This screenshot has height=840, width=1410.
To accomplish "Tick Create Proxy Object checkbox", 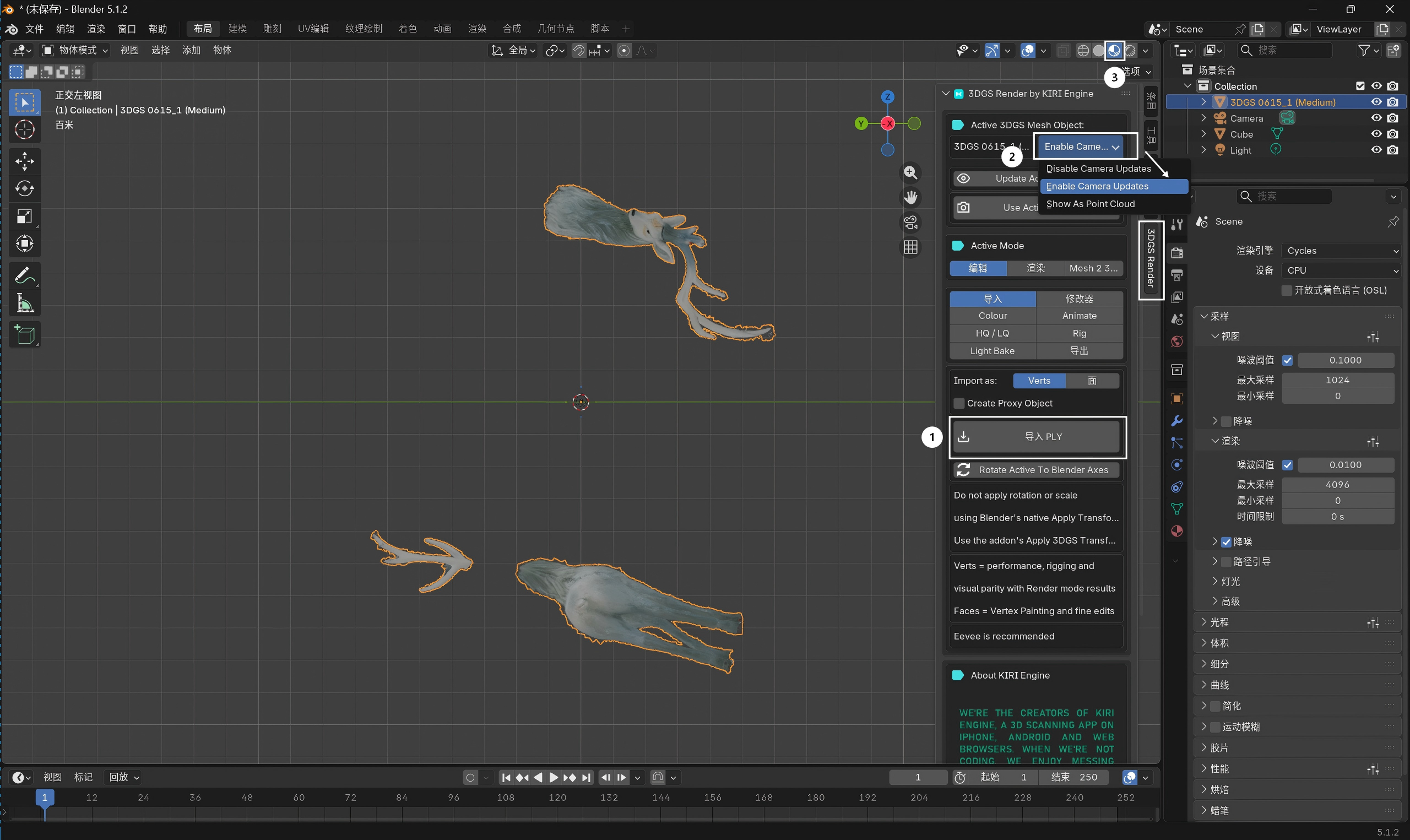I will (959, 404).
